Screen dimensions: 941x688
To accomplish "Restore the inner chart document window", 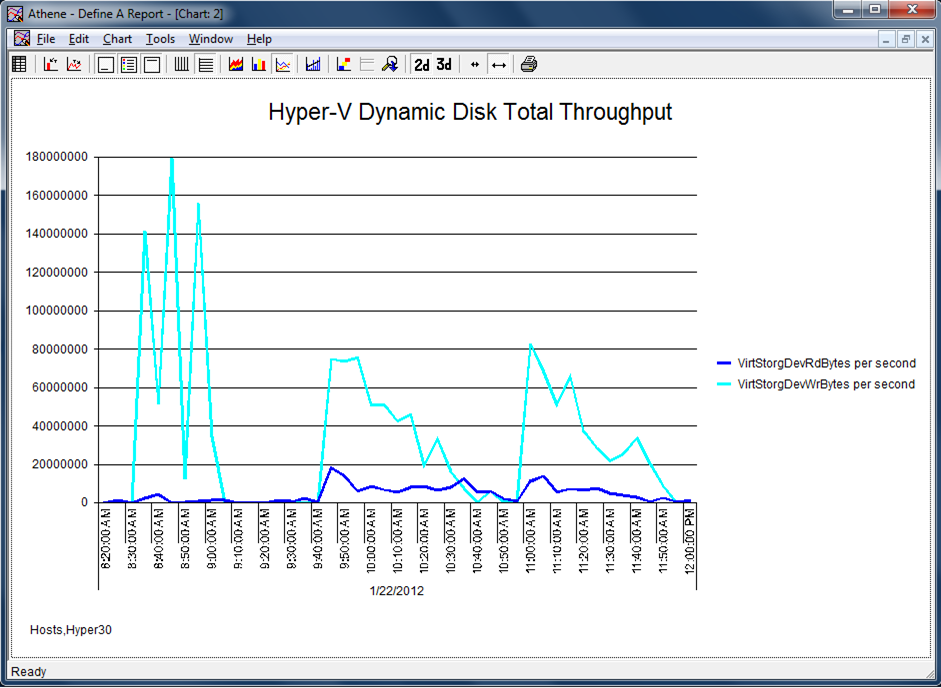I will pos(906,40).
